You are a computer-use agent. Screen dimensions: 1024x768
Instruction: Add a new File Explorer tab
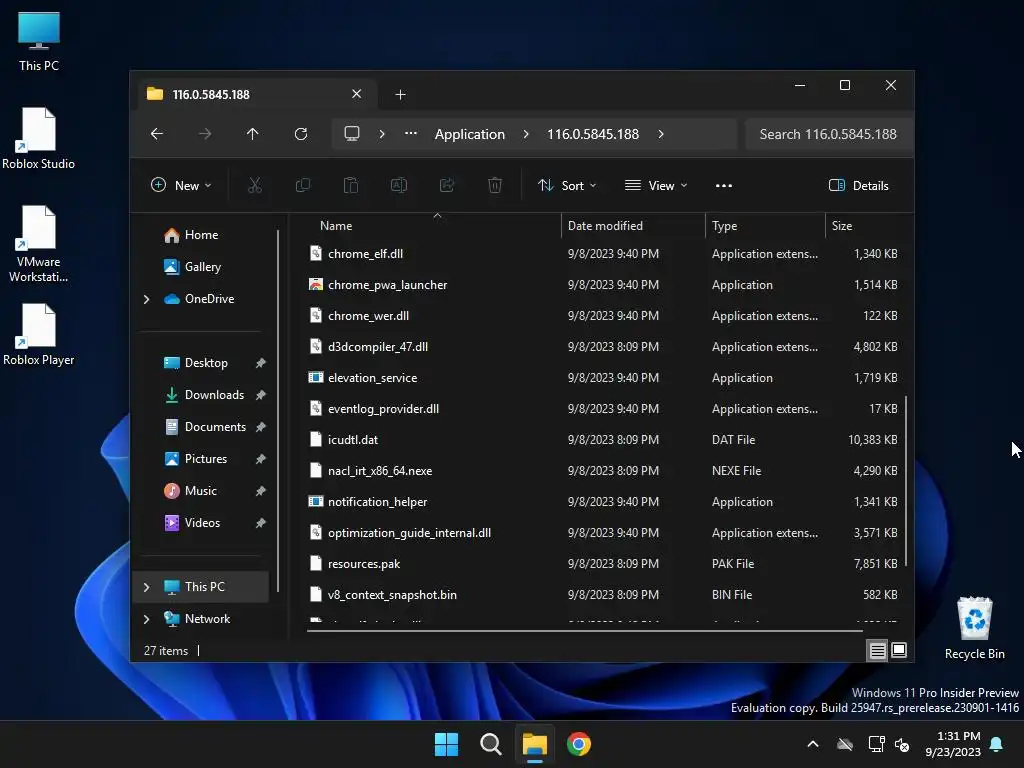pyautogui.click(x=400, y=95)
